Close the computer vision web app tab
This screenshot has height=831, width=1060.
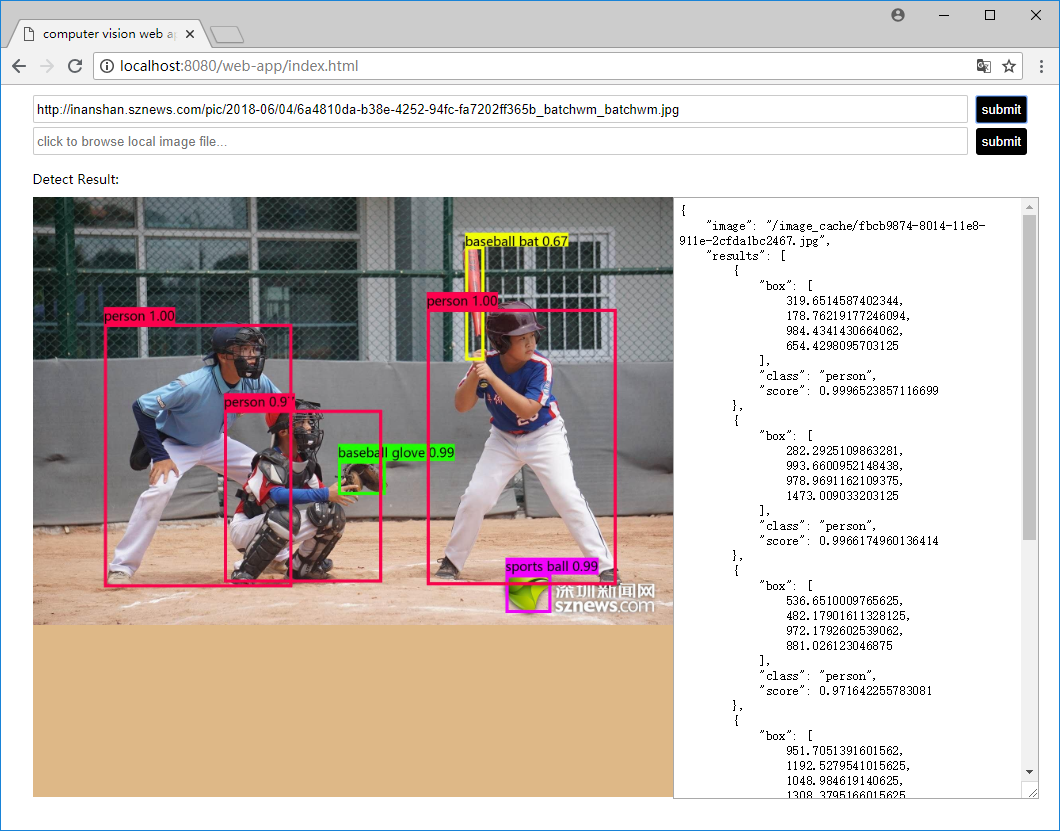190,34
